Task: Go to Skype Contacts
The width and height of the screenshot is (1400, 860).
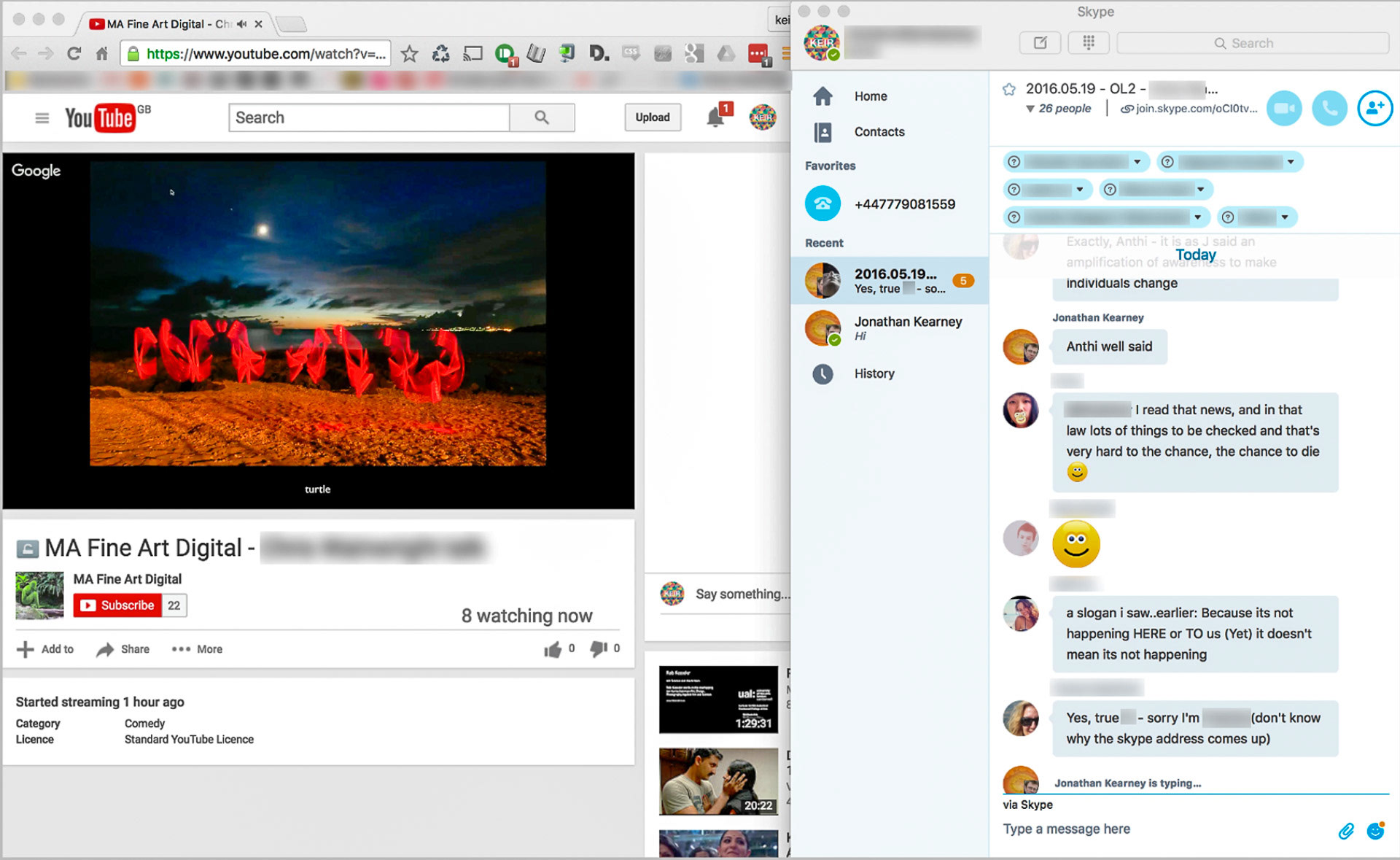Action: [x=879, y=132]
